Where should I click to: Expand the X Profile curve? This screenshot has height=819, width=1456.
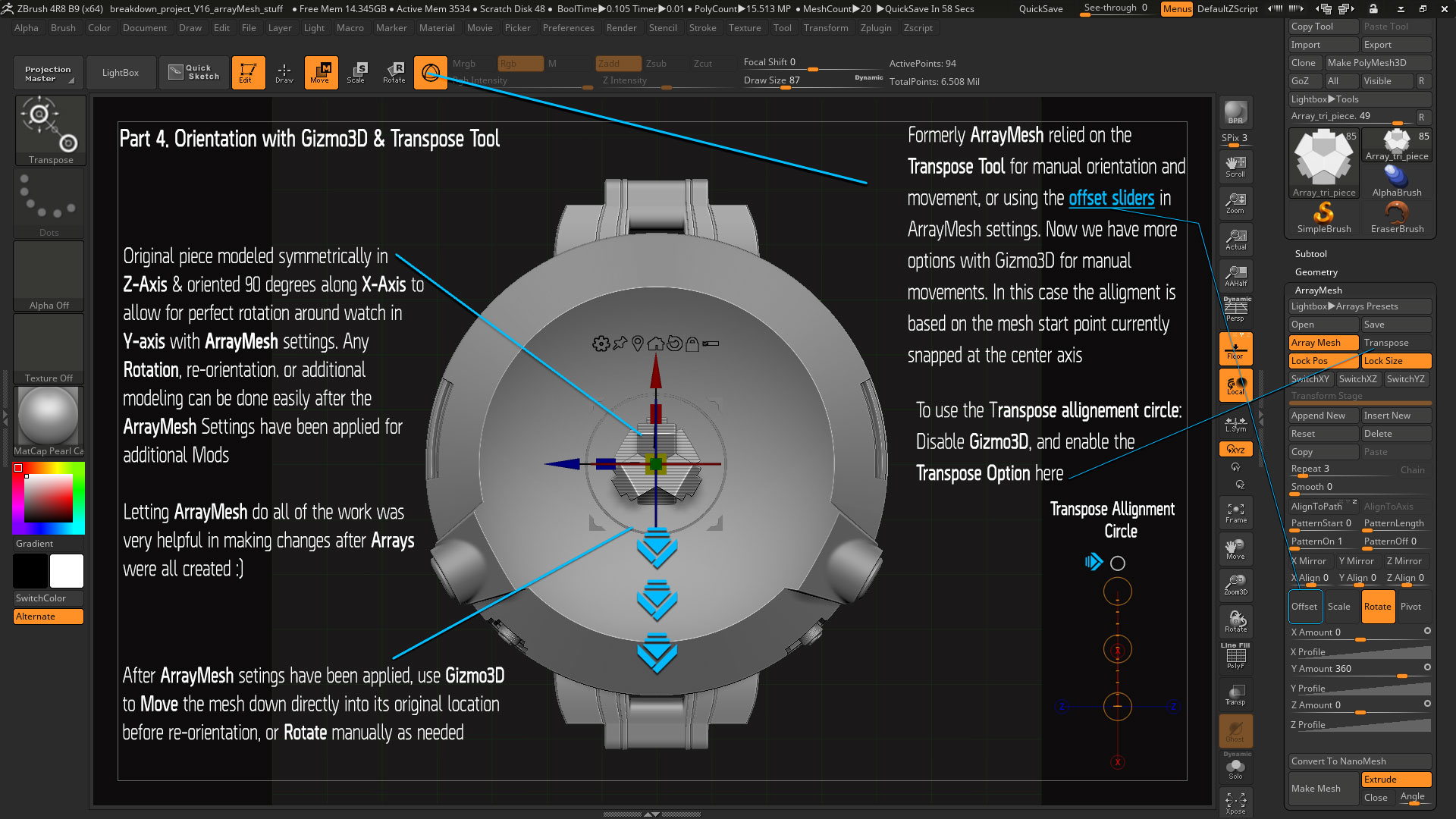pyautogui.click(x=1360, y=652)
